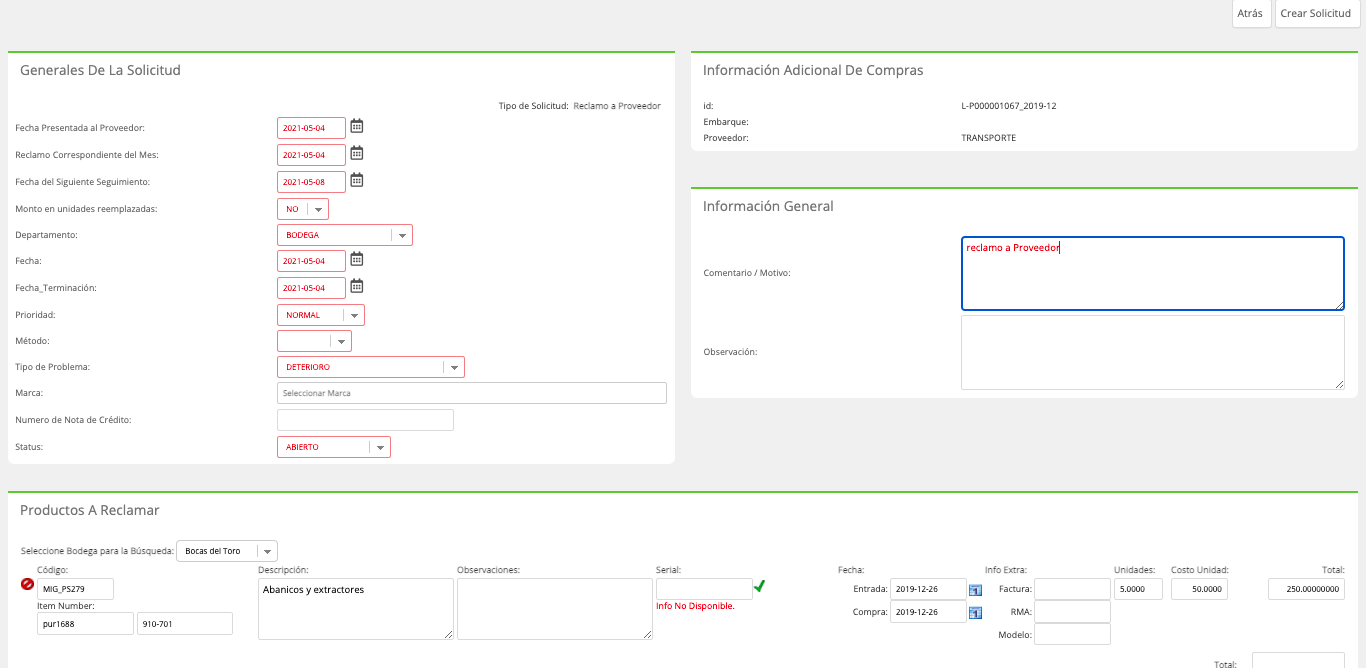The image size is (1366, 668).
Task: Click the Crear Solicitud button
Action: [1316, 14]
